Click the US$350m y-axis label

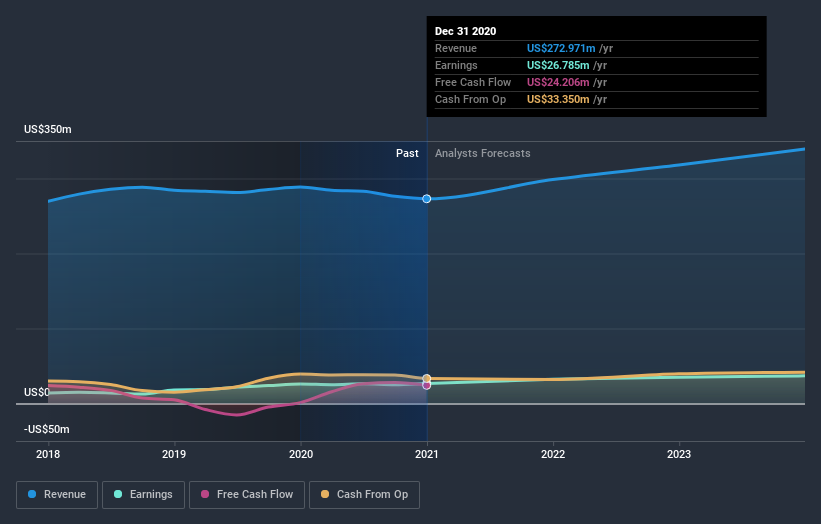48,129
